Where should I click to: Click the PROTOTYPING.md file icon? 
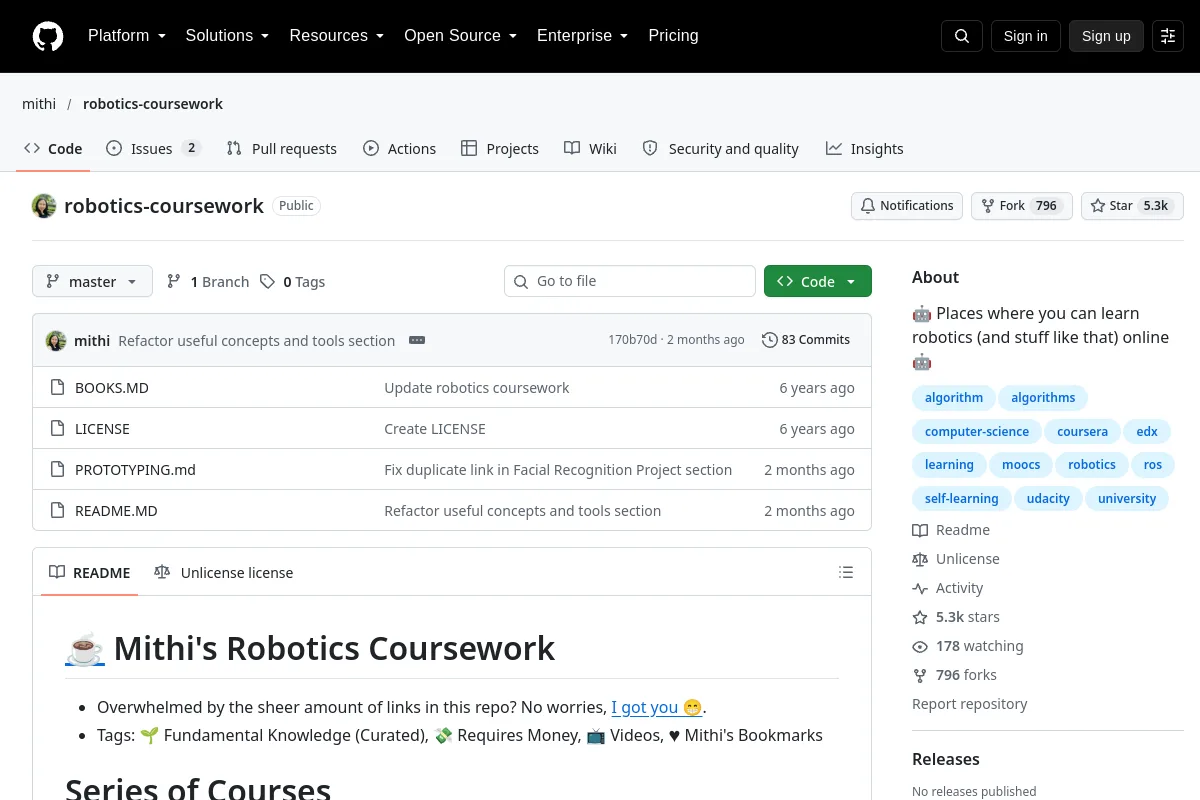tap(57, 470)
